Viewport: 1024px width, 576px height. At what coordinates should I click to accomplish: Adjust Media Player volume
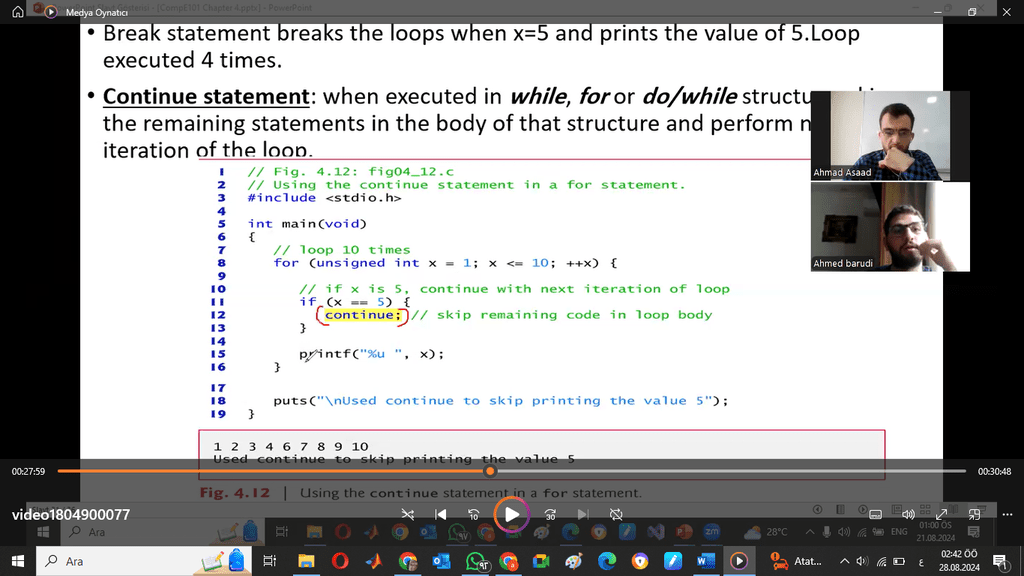click(908, 515)
